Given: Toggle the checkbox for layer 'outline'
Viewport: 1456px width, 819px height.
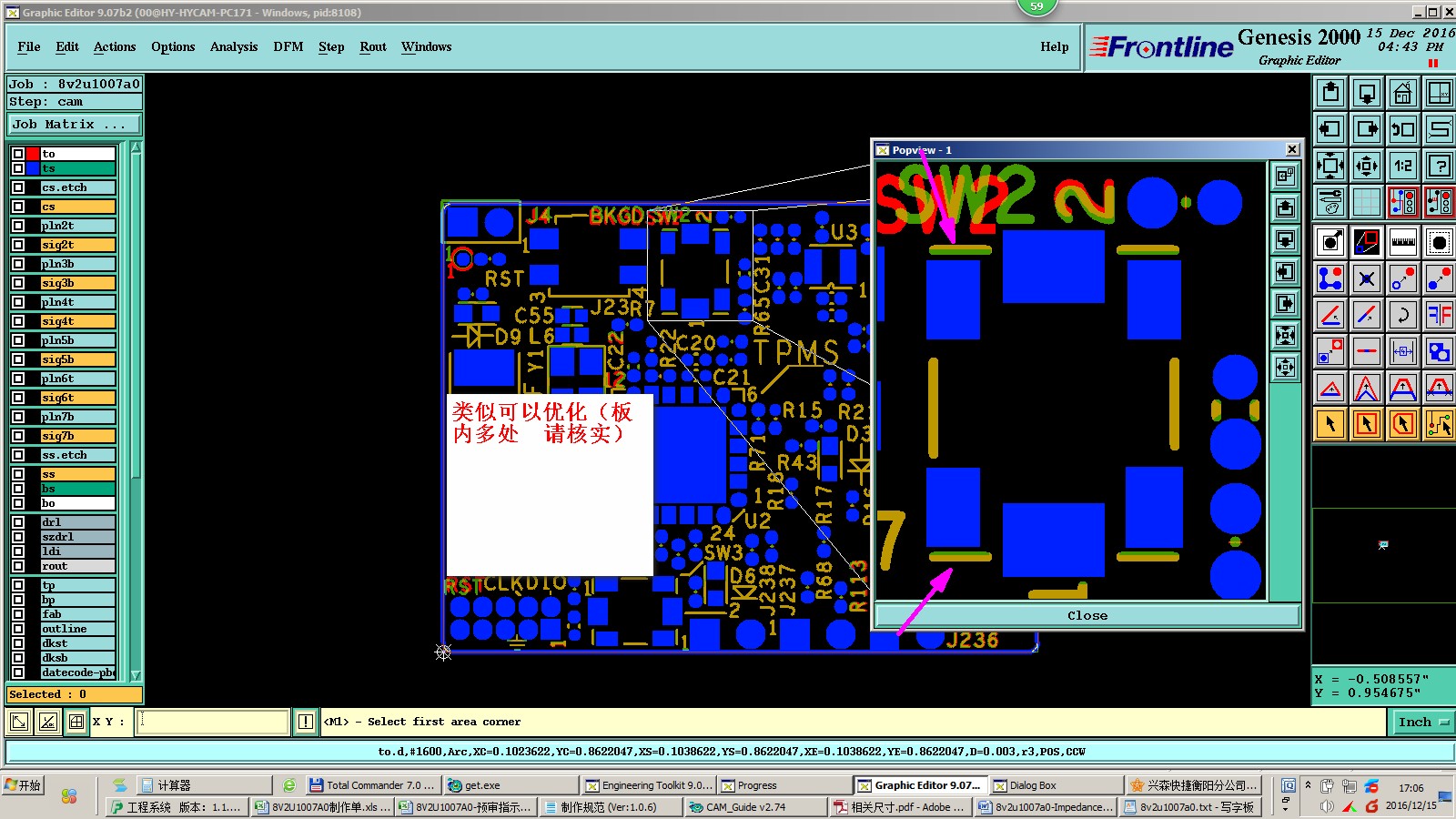Looking at the screenshot, I should pos(18,629).
